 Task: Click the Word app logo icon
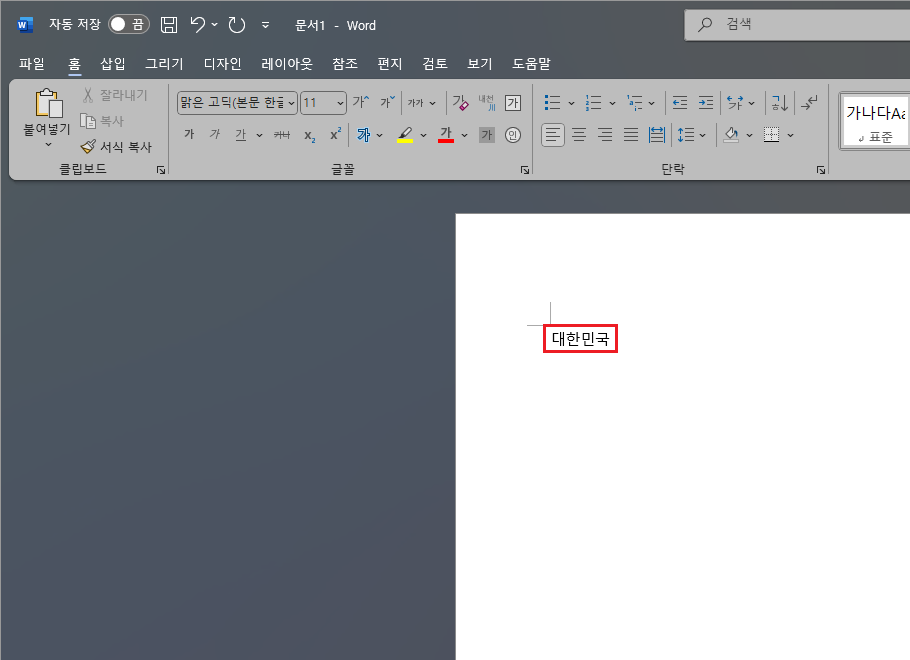tap(25, 25)
